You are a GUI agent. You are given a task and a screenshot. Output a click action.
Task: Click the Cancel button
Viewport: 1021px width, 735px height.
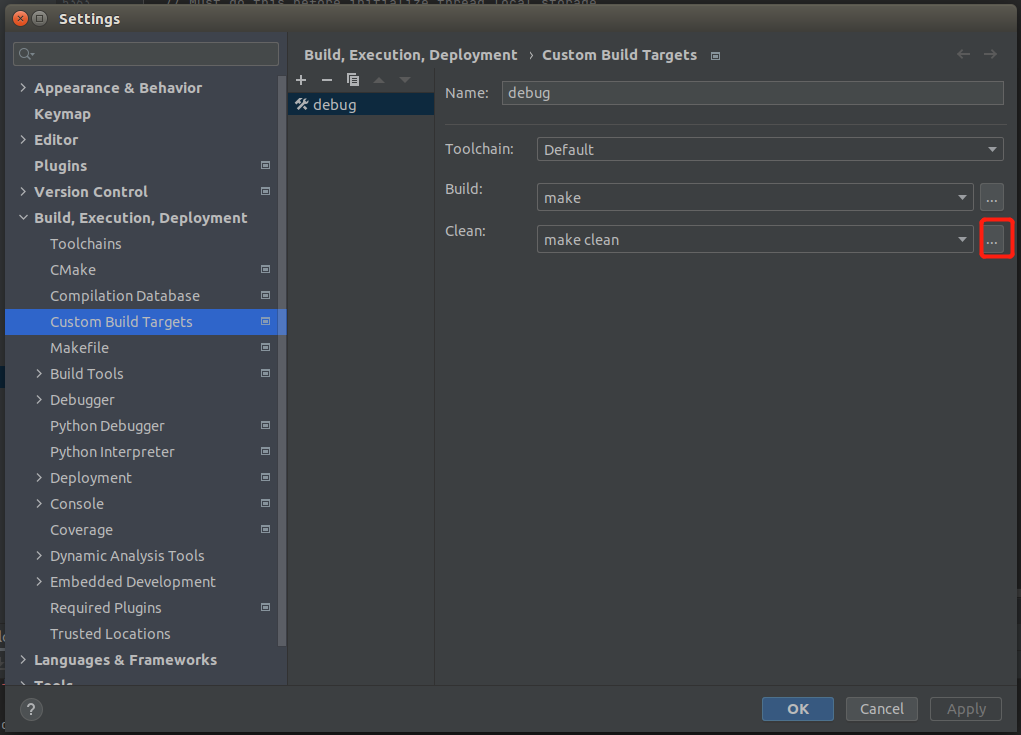click(882, 709)
